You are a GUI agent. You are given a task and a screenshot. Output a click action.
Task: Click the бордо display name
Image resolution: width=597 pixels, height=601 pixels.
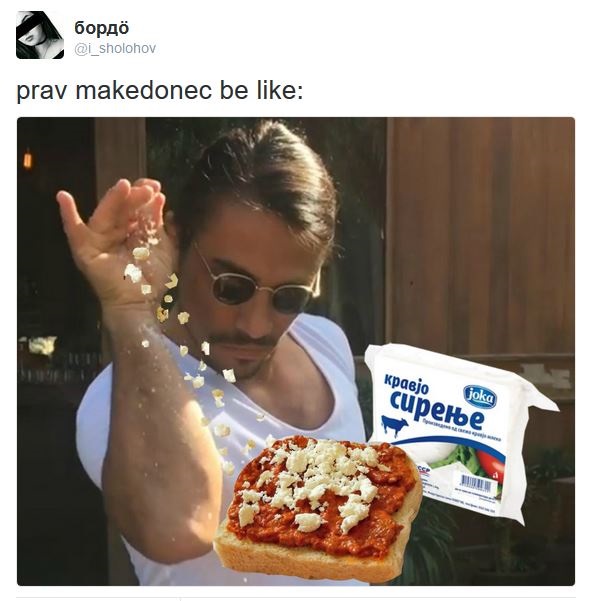(102, 28)
